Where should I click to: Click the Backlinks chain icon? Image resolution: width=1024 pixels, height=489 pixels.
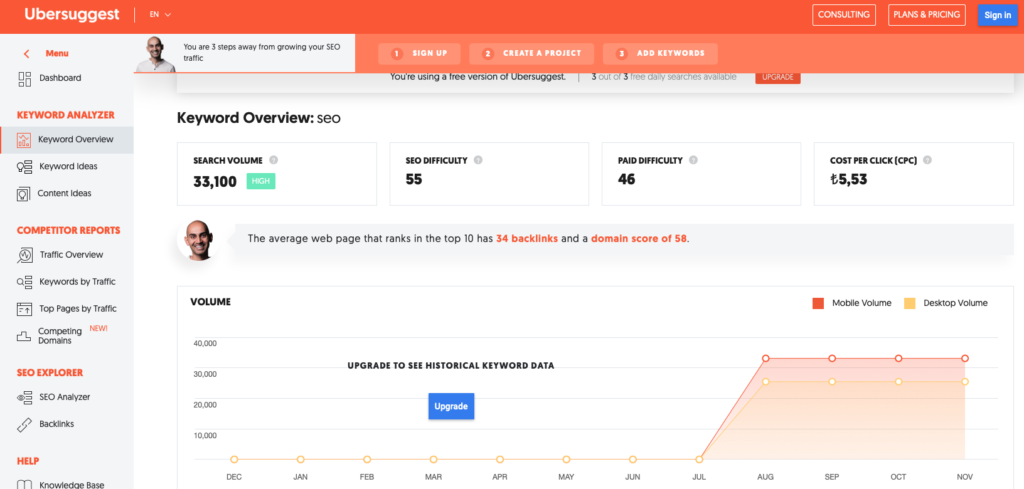24,424
